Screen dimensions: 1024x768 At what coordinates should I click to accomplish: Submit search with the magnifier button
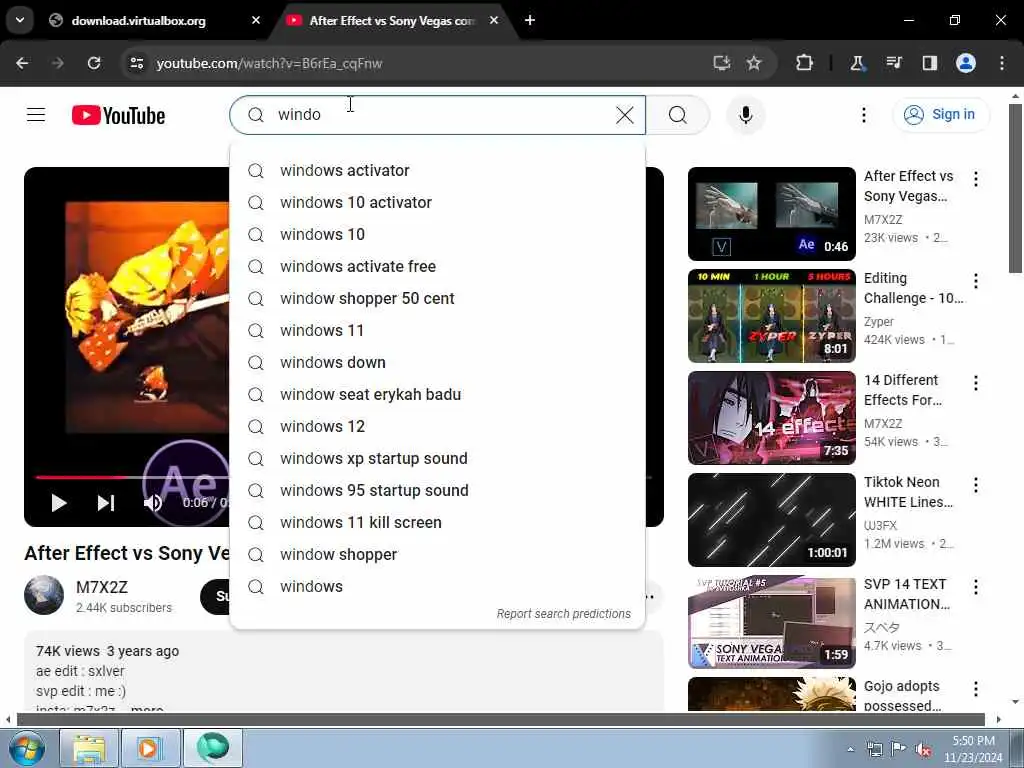pos(678,115)
